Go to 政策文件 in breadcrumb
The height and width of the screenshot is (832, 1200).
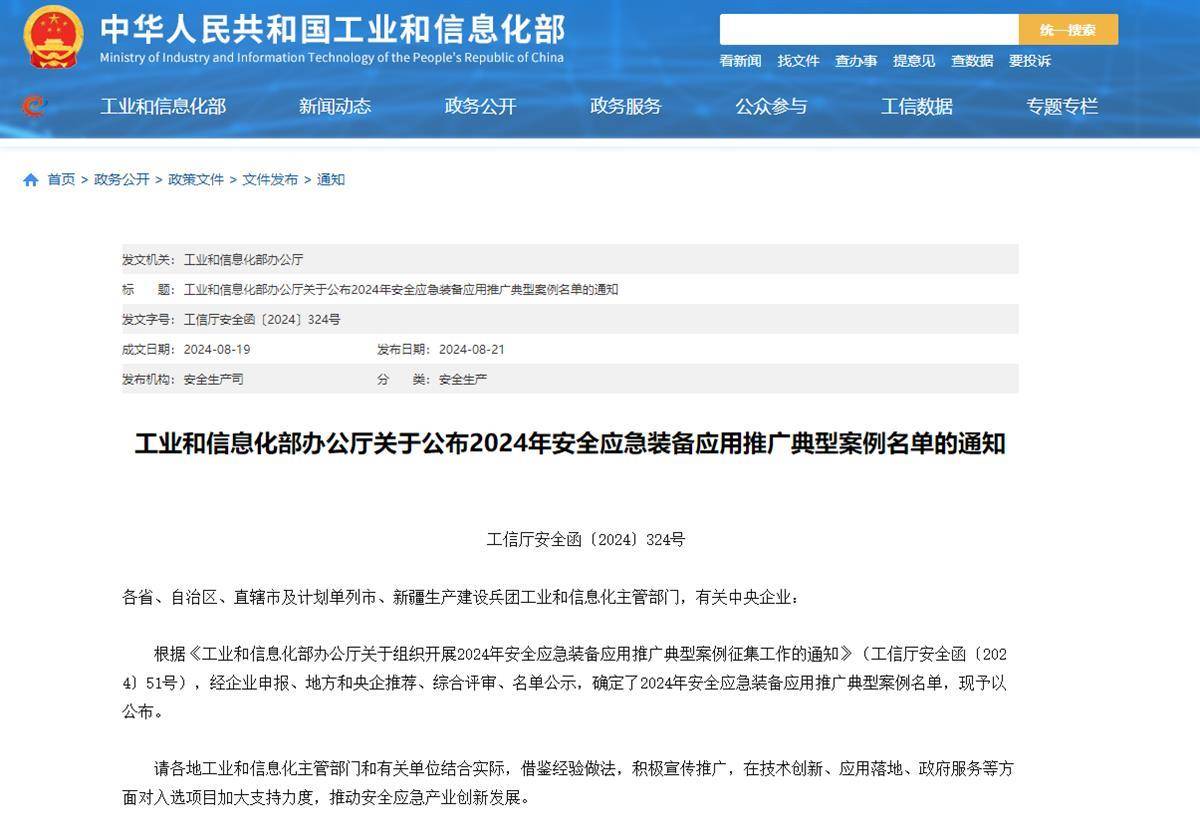[x=196, y=180]
